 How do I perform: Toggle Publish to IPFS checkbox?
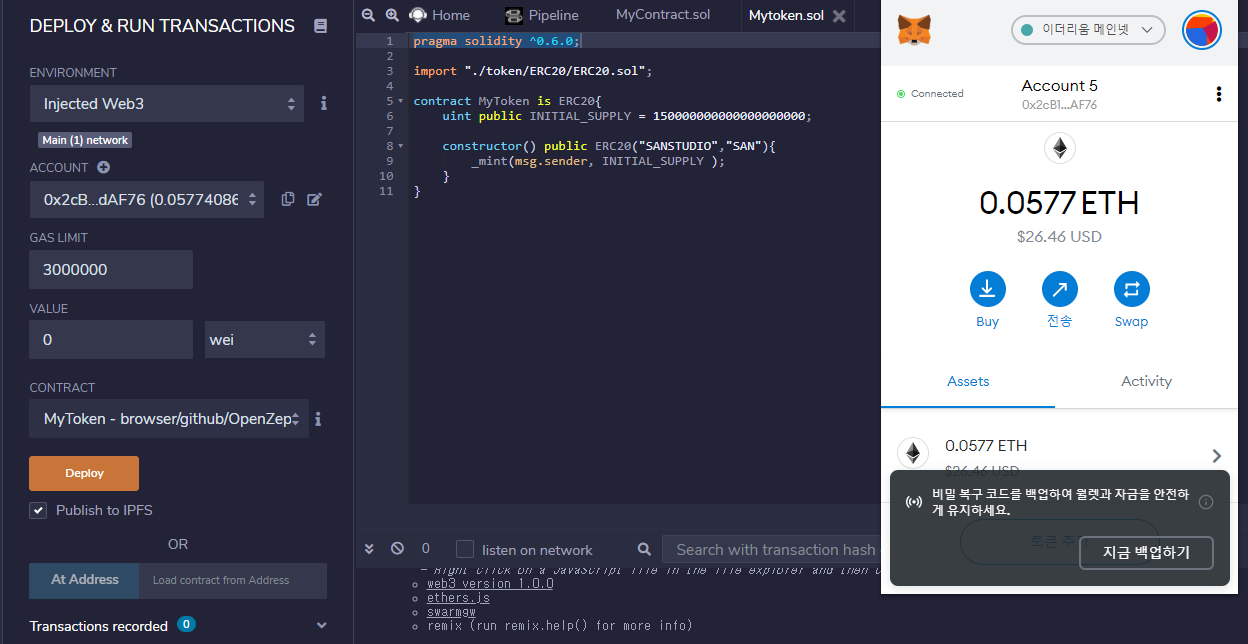[38, 510]
